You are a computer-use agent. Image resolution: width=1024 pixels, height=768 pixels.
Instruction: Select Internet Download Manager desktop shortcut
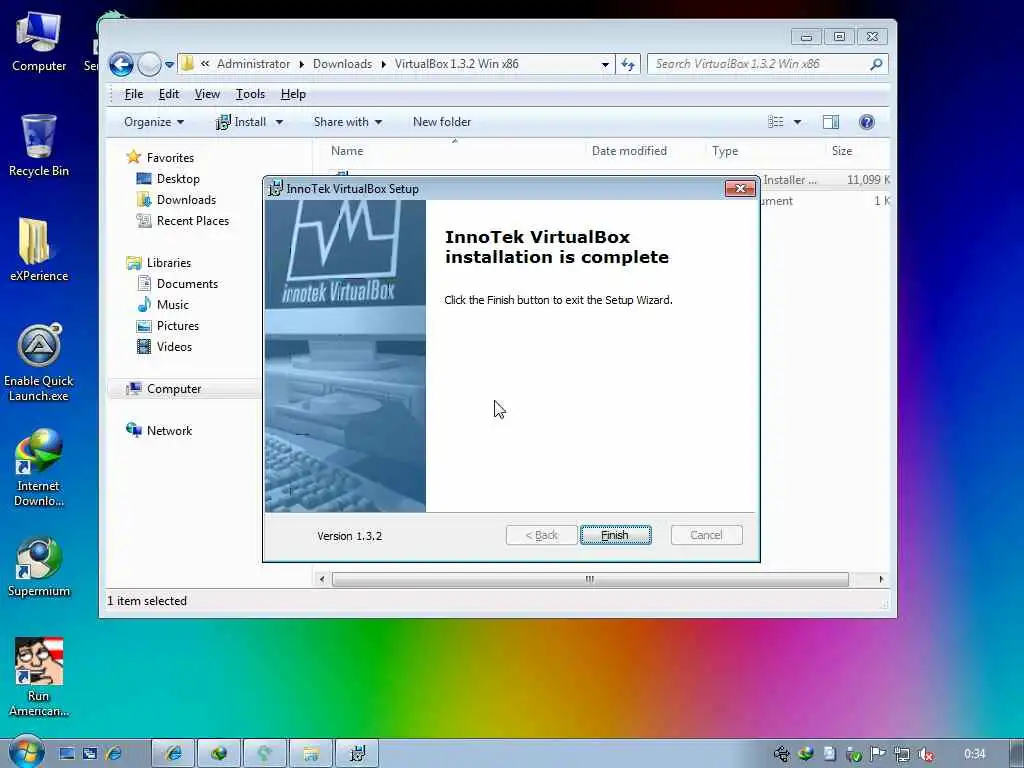pos(39,468)
